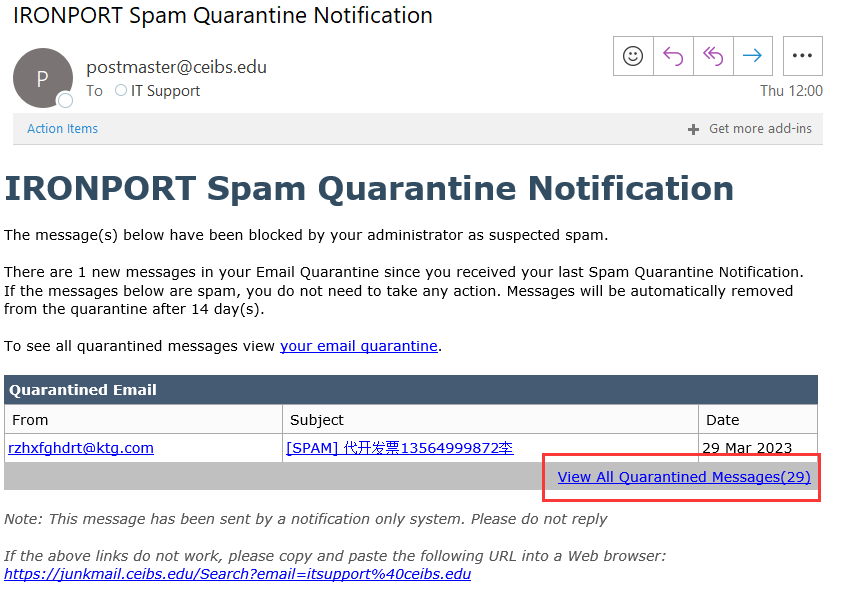Click the emoji reaction smiley icon
Screen dimensions: 843x602
(x=633, y=56)
